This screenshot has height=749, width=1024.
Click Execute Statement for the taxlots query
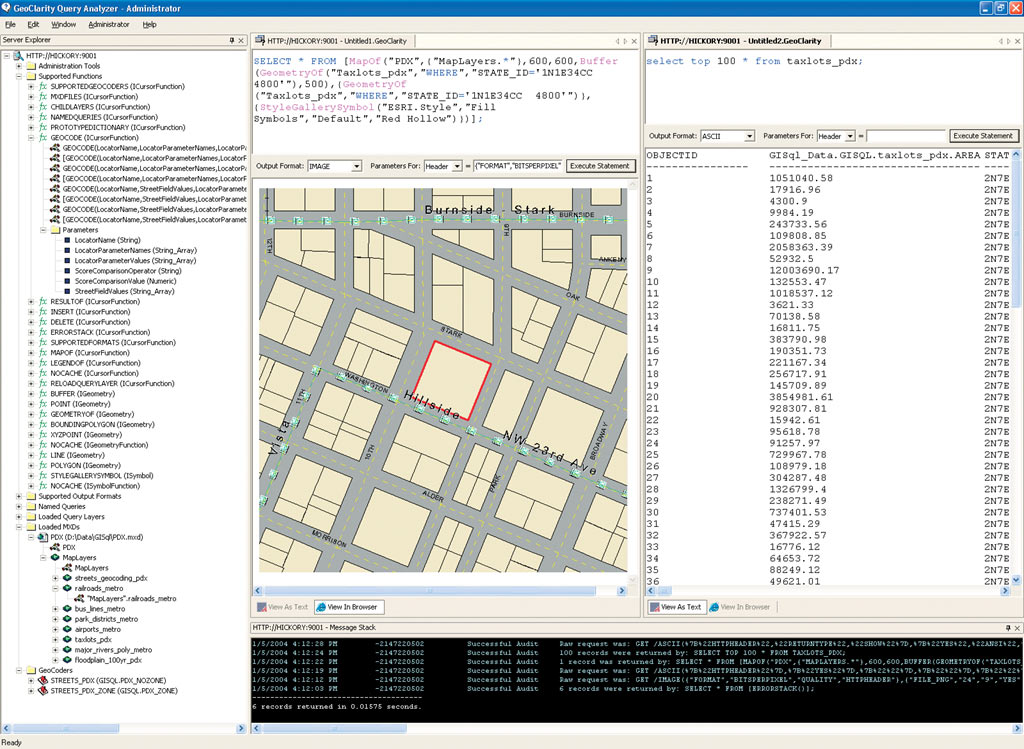[x=984, y=136]
